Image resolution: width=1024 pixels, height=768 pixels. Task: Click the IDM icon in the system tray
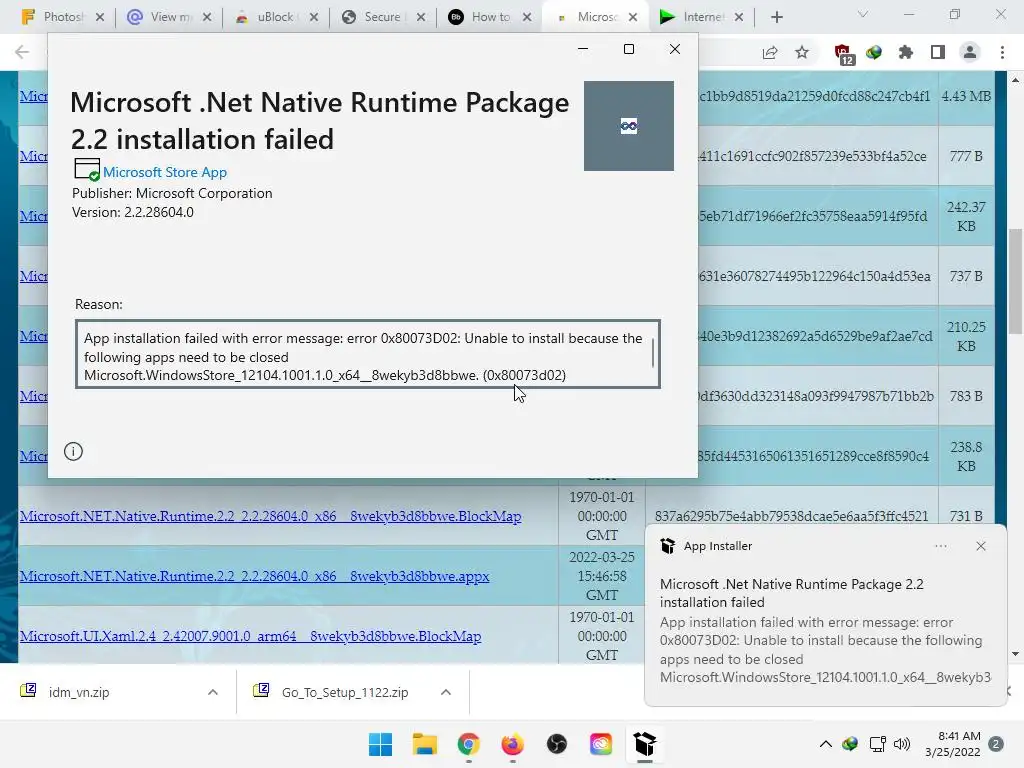[850, 744]
